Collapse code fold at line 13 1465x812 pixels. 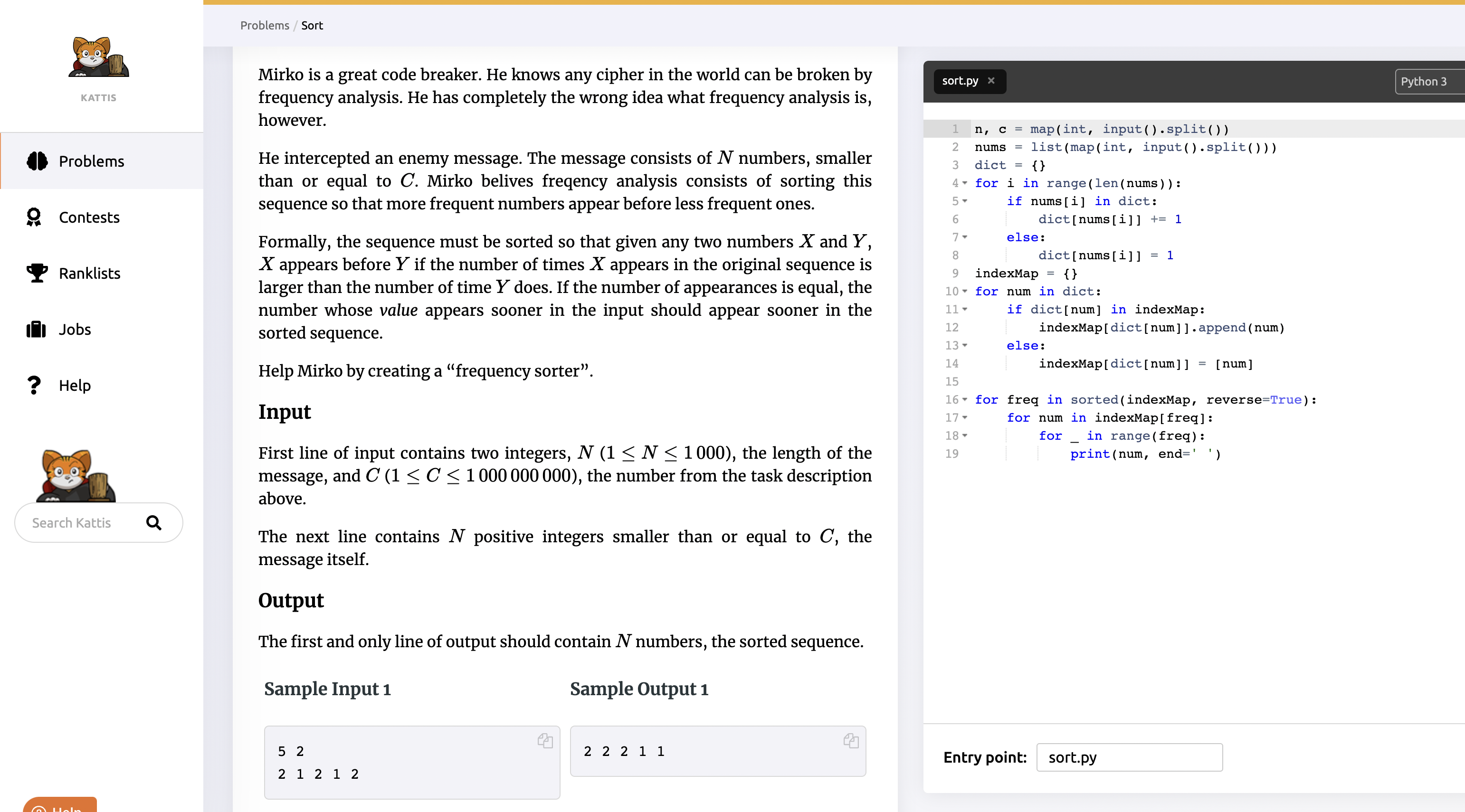click(965, 345)
